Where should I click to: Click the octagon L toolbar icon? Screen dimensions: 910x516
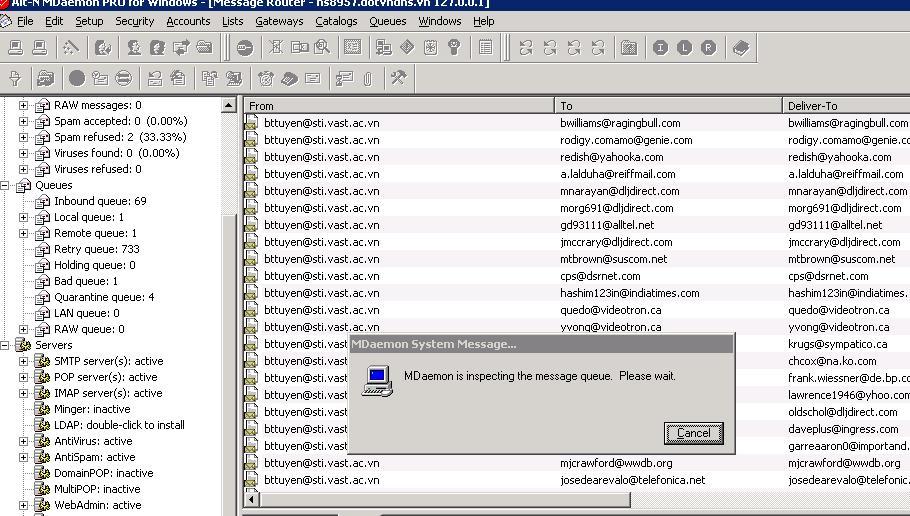[x=684, y=48]
